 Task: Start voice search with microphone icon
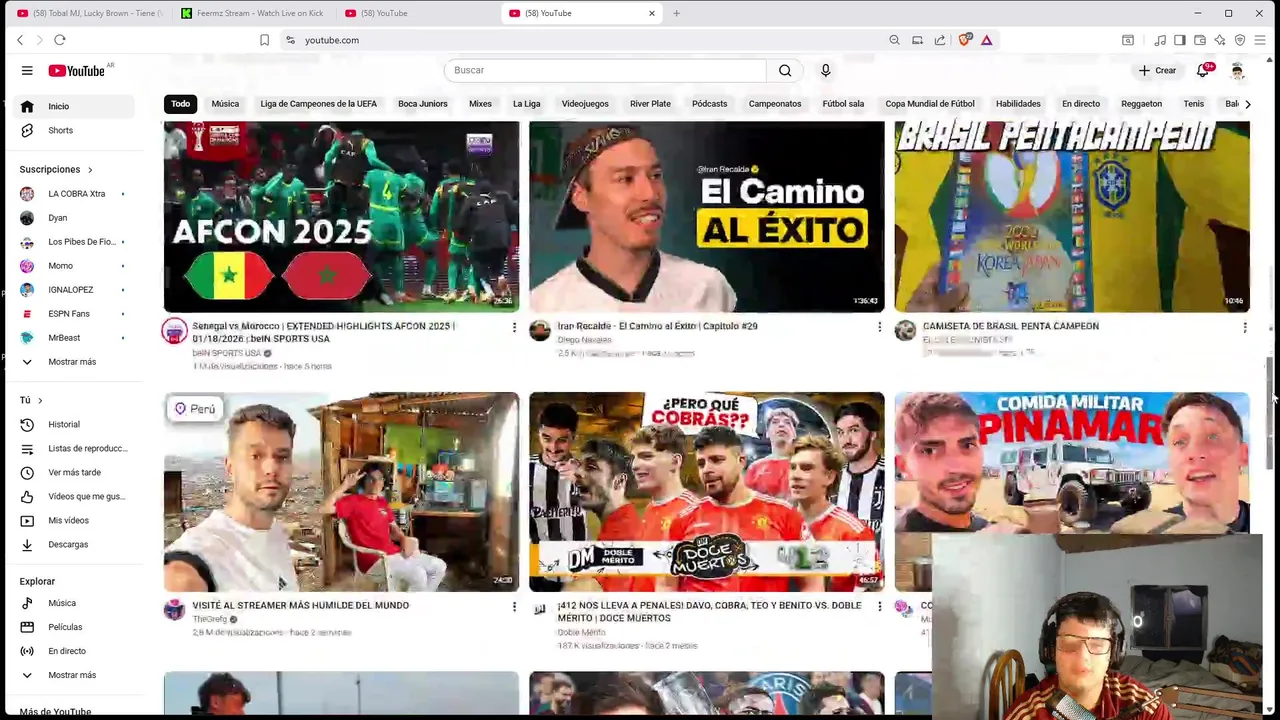coord(825,70)
